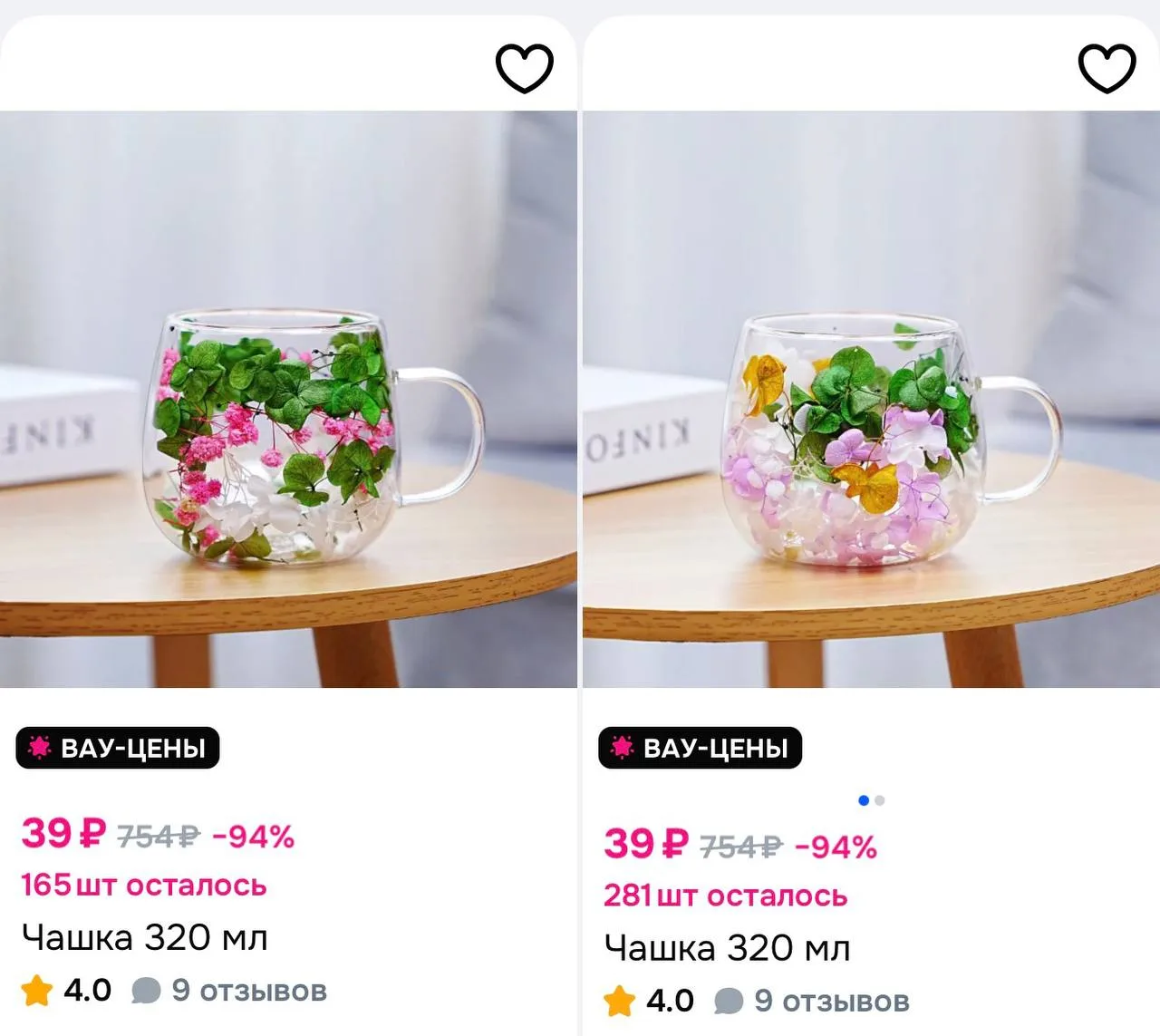Select the second image indicator dot
The height and width of the screenshot is (1036, 1160).
pyautogui.click(x=880, y=800)
